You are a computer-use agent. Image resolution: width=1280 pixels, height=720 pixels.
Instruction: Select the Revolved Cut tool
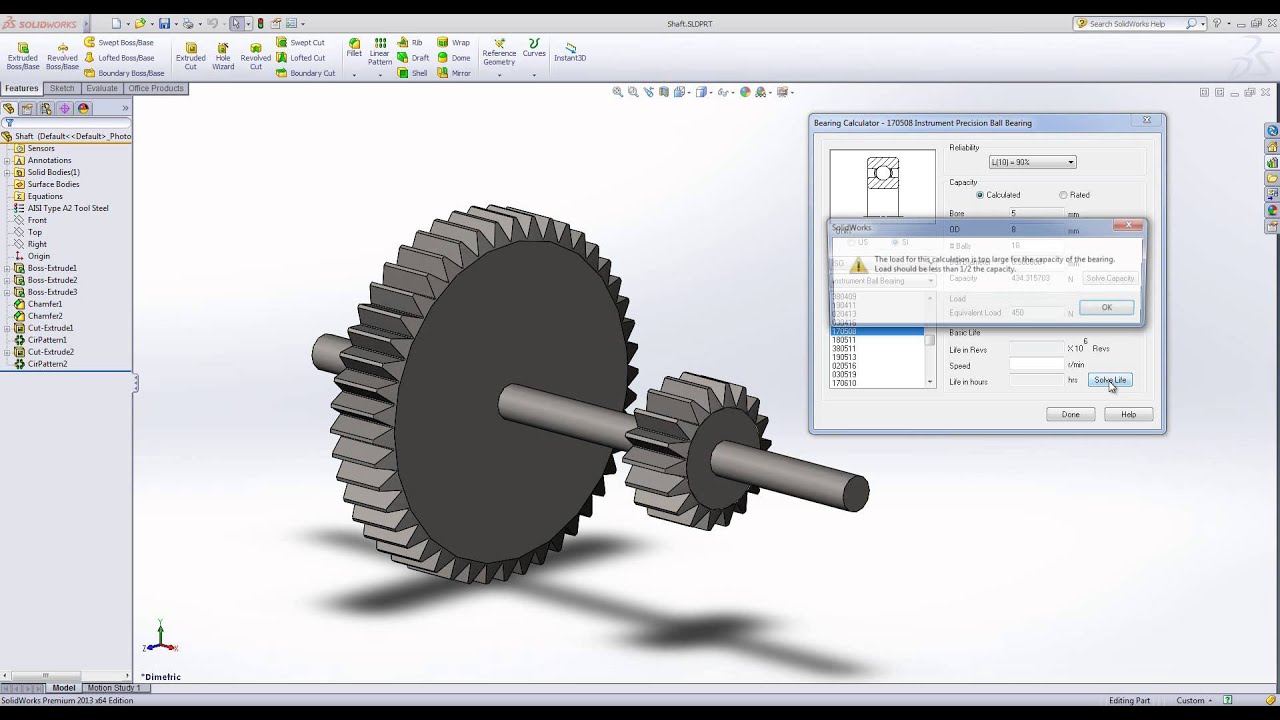[x=255, y=55]
